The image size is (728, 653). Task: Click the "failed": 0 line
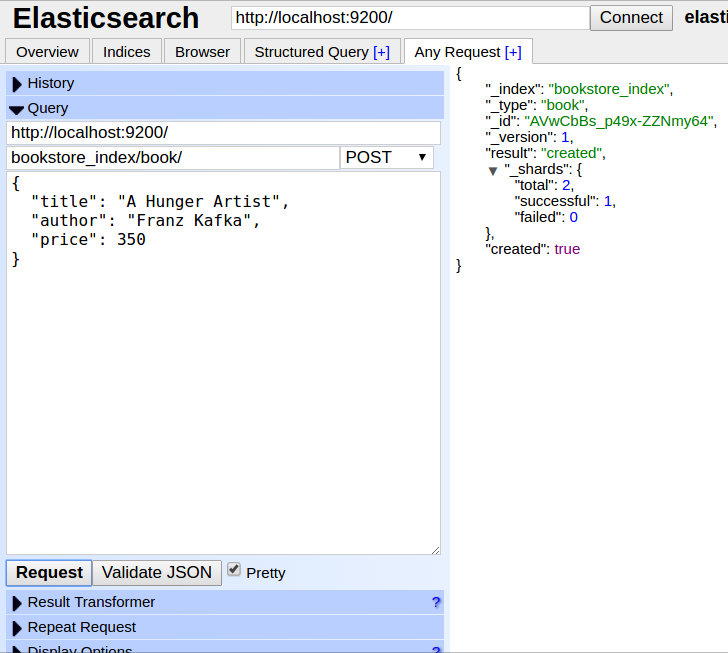pos(546,217)
